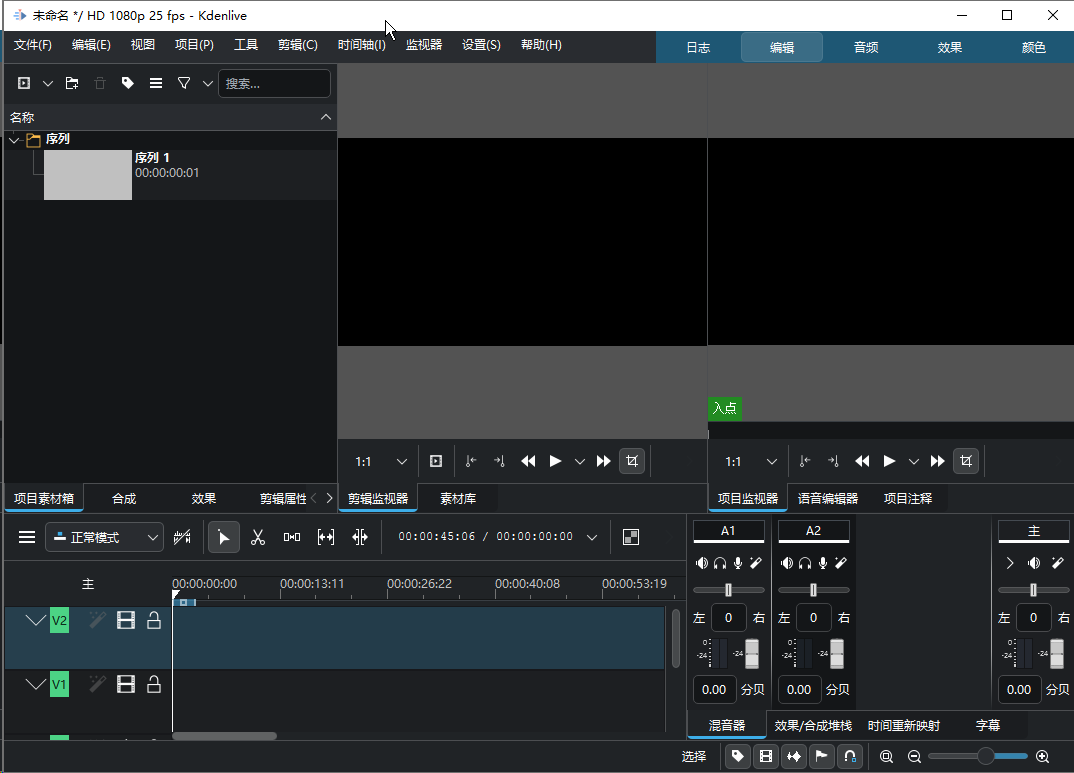Open clip monitor 1:1 zoom dropdown
The width and height of the screenshot is (1074, 773).
(x=382, y=461)
